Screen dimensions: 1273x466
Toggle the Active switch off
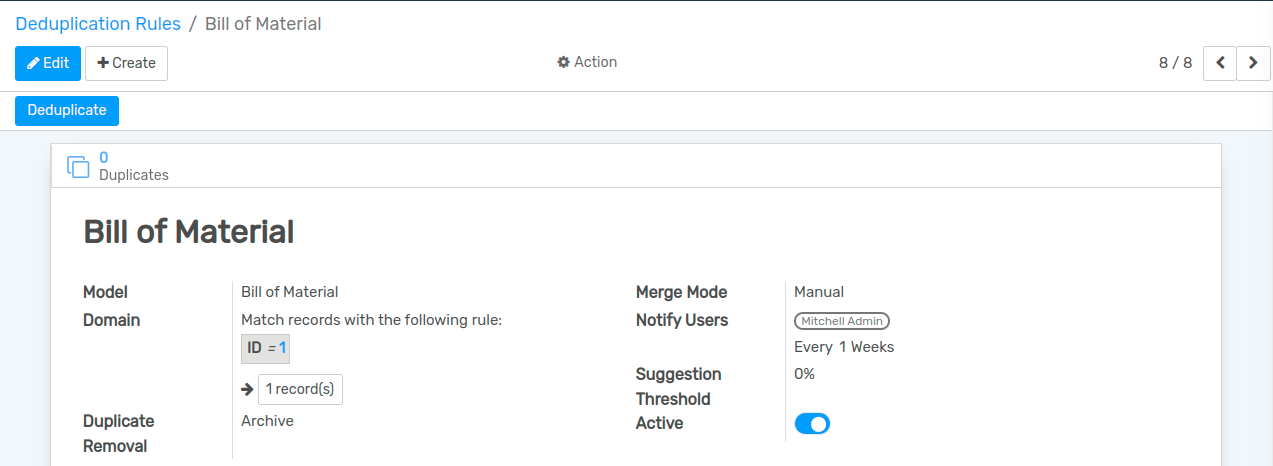(x=812, y=424)
